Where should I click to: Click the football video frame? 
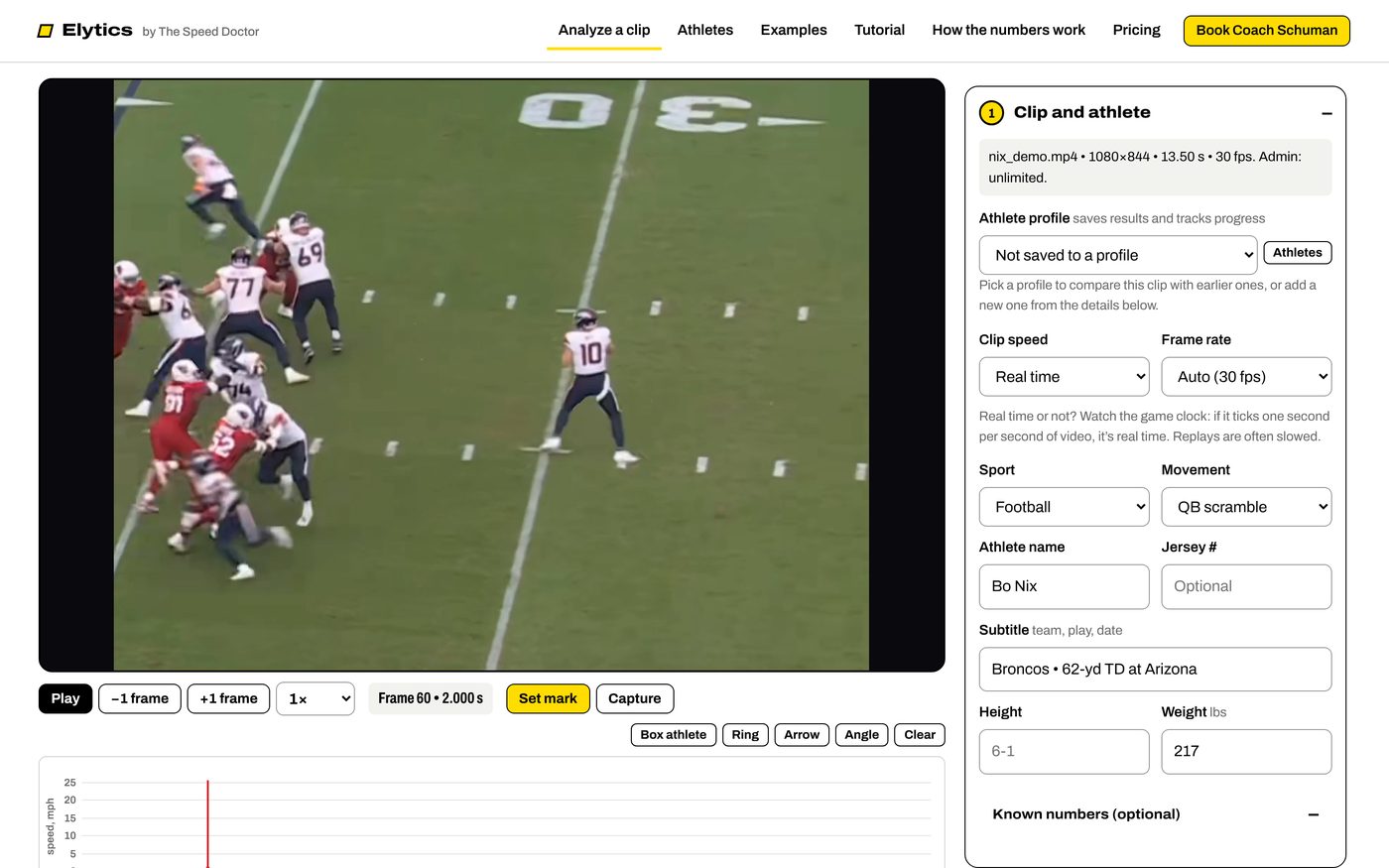491,375
